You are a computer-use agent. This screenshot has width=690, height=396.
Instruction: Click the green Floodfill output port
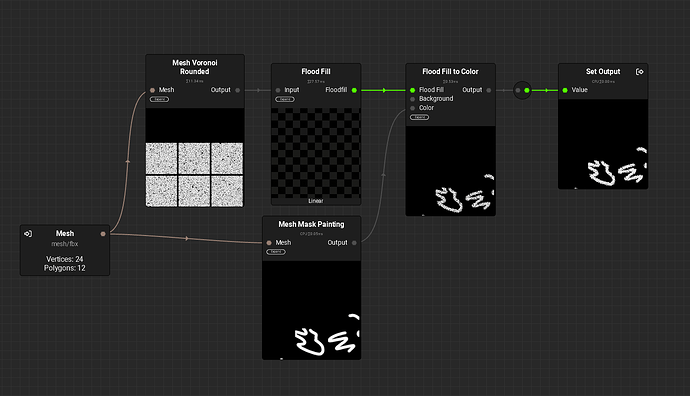(354, 90)
